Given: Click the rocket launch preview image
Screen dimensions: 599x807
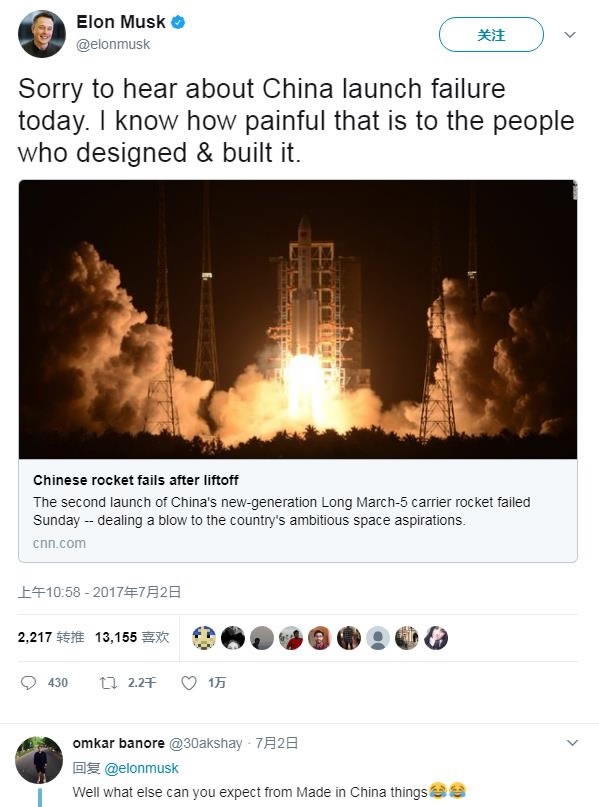Looking at the screenshot, I should pos(298,319).
